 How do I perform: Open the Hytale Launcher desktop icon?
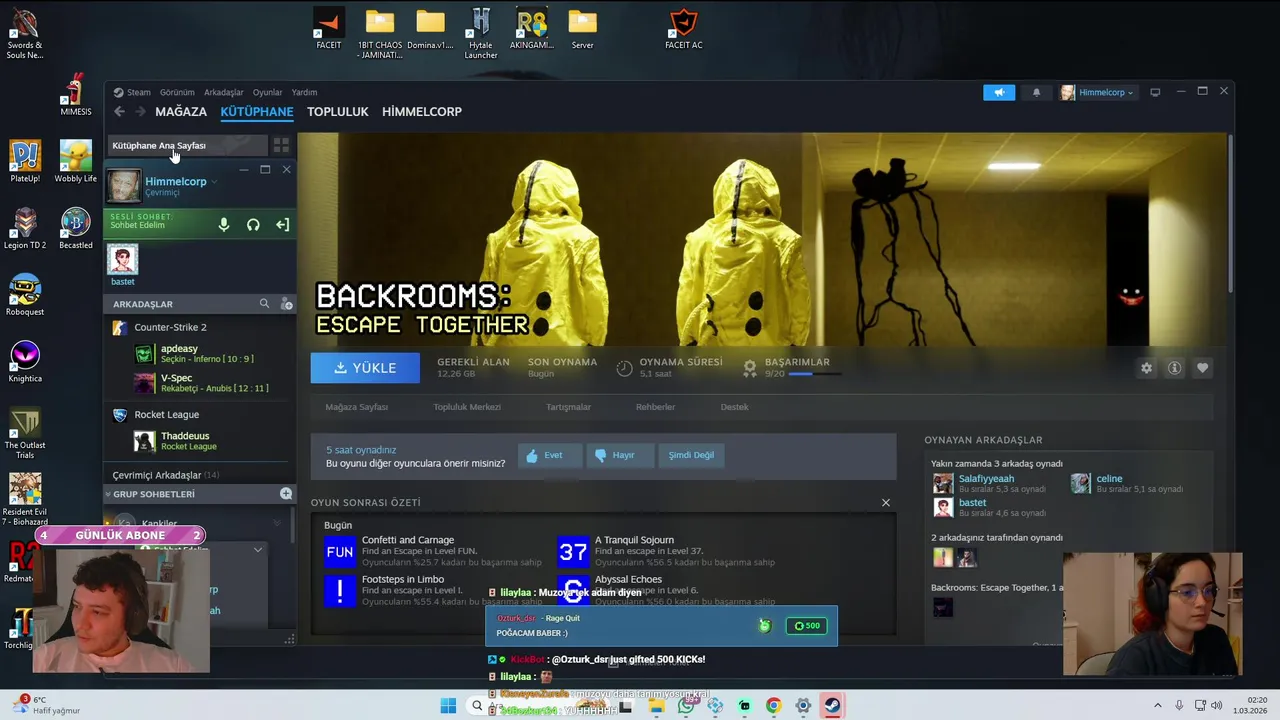click(x=481, y=33)
